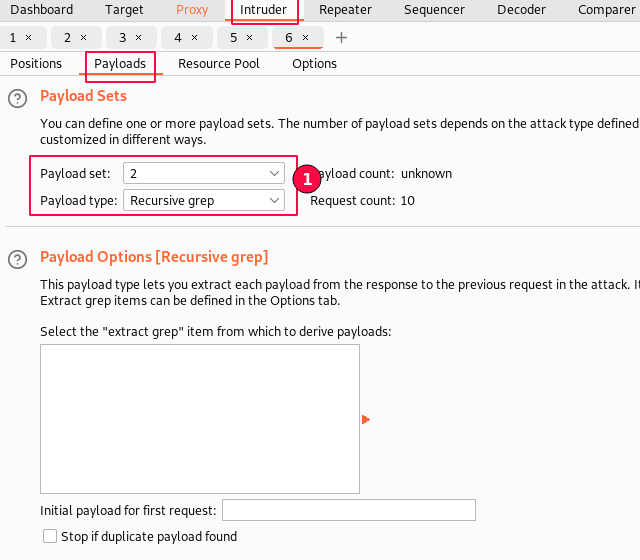640x560 pixels.
Task: Click the Initial payload input field
Action: pos(348,510)
